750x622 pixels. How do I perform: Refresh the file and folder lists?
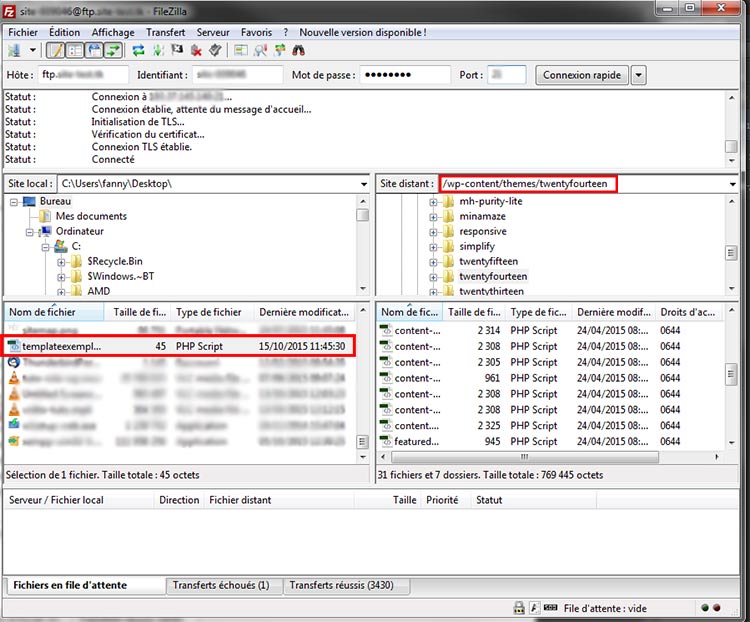(x=139, y=50)
